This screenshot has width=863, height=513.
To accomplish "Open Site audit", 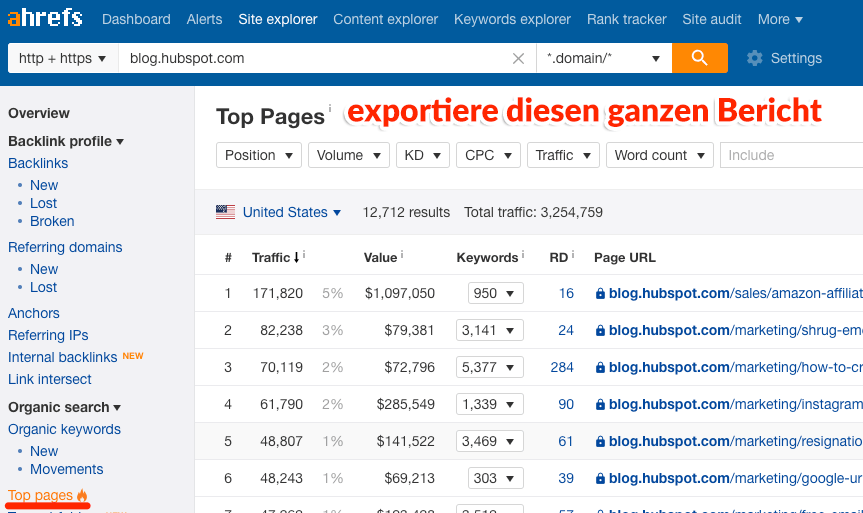I will [x=712, y=19].
